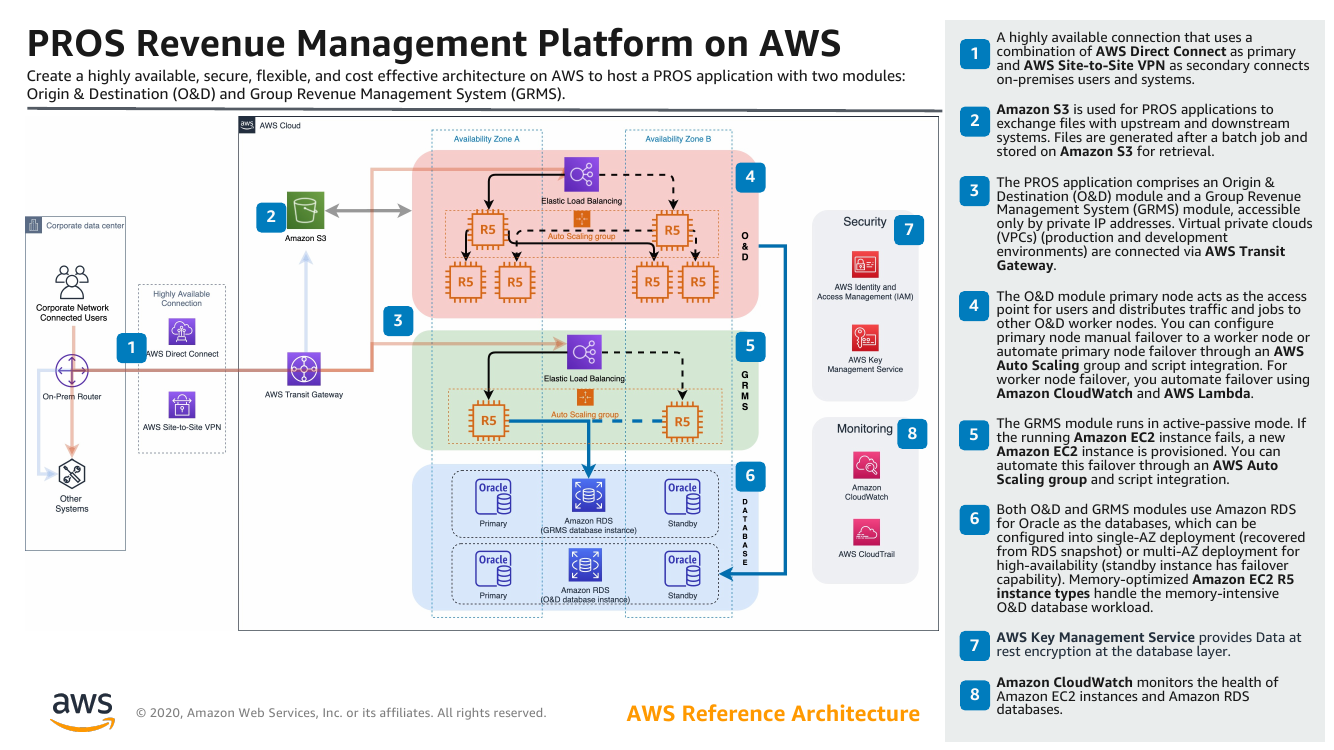The height and width of the screenshot is (750, 1334).
Task: Click the GRMS Auto Scaling group icon
Action: tap(585, 396)
